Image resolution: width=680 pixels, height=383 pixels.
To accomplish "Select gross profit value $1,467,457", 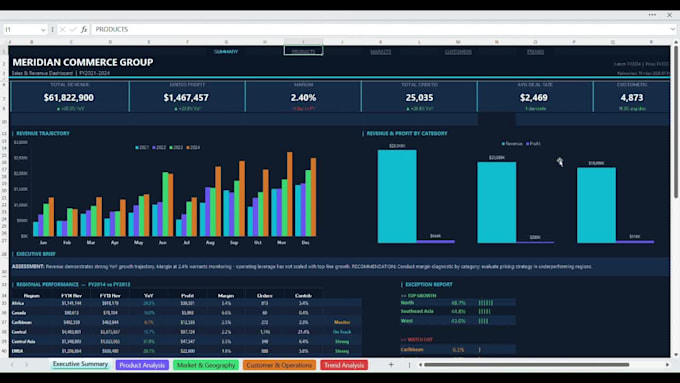I will pyautogui.click(x=186, y=98).
